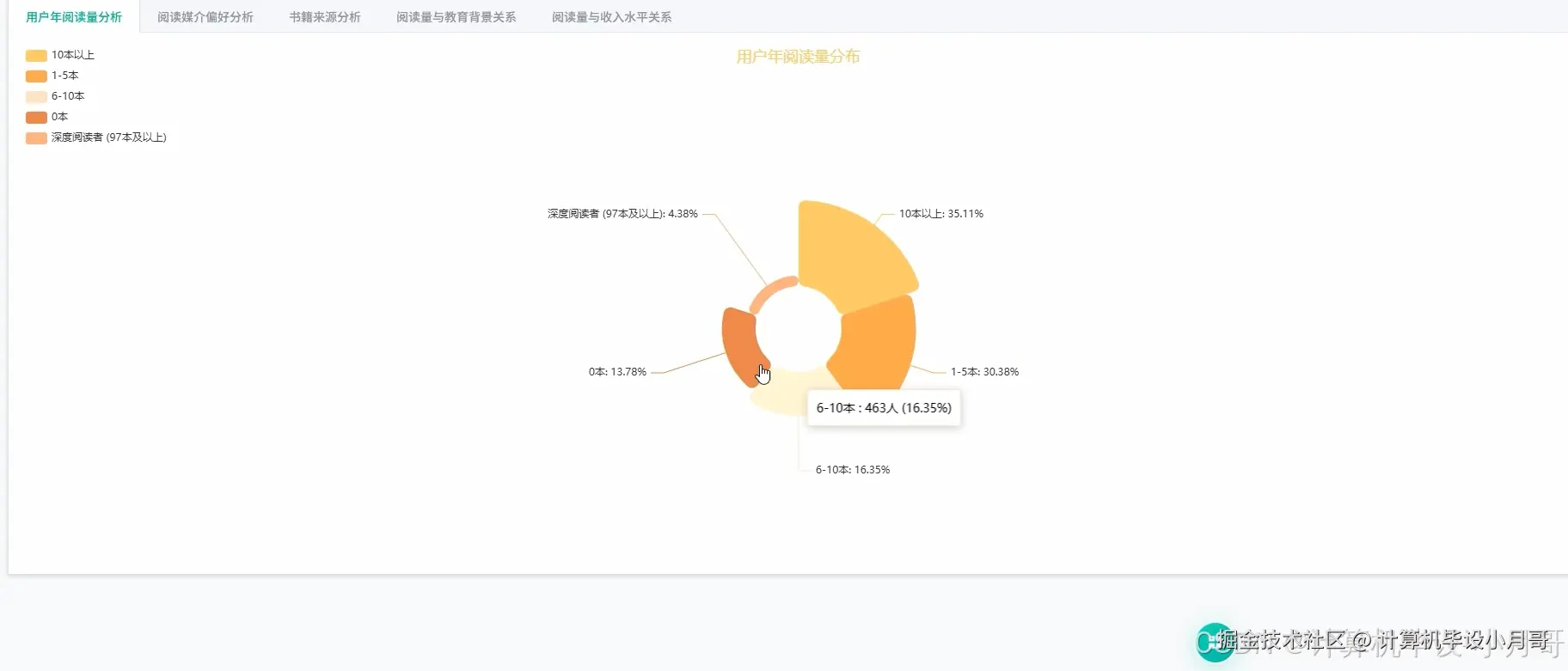
Task: Click the 10本以上 legend label
Action: 73,55
